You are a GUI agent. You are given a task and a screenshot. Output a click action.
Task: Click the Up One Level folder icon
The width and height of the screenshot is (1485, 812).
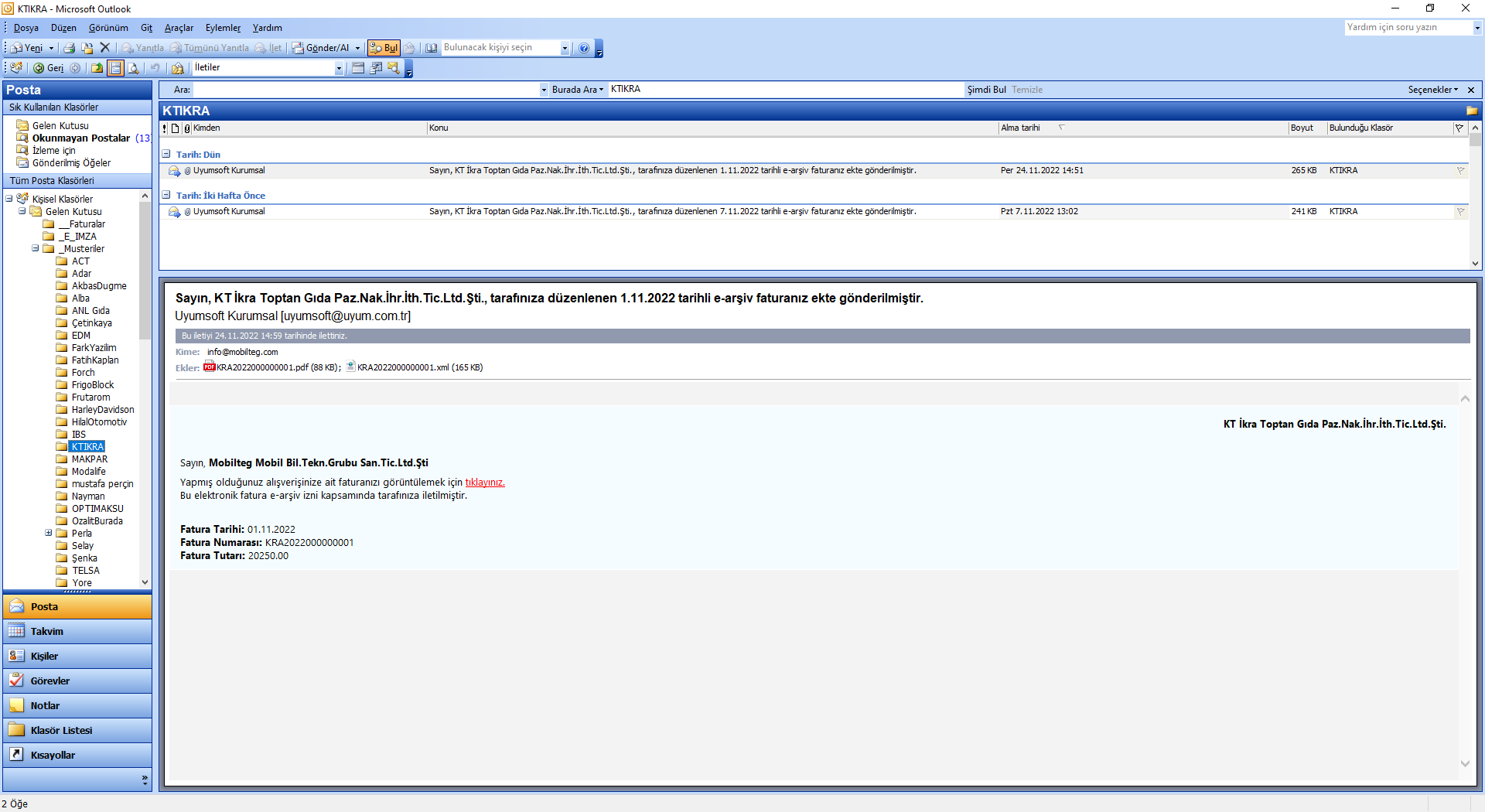97,68
